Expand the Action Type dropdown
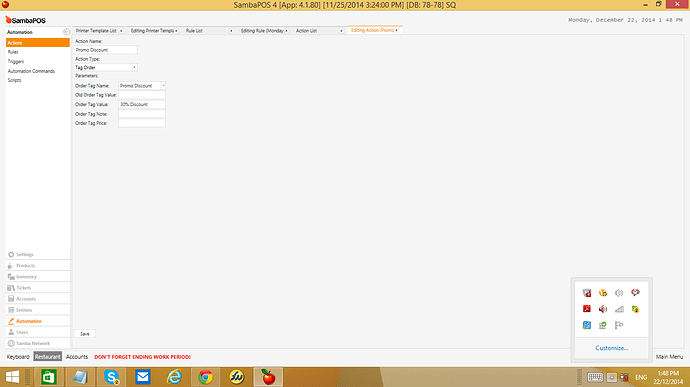The height and width of the screenshot is (387, 690). 134,67
